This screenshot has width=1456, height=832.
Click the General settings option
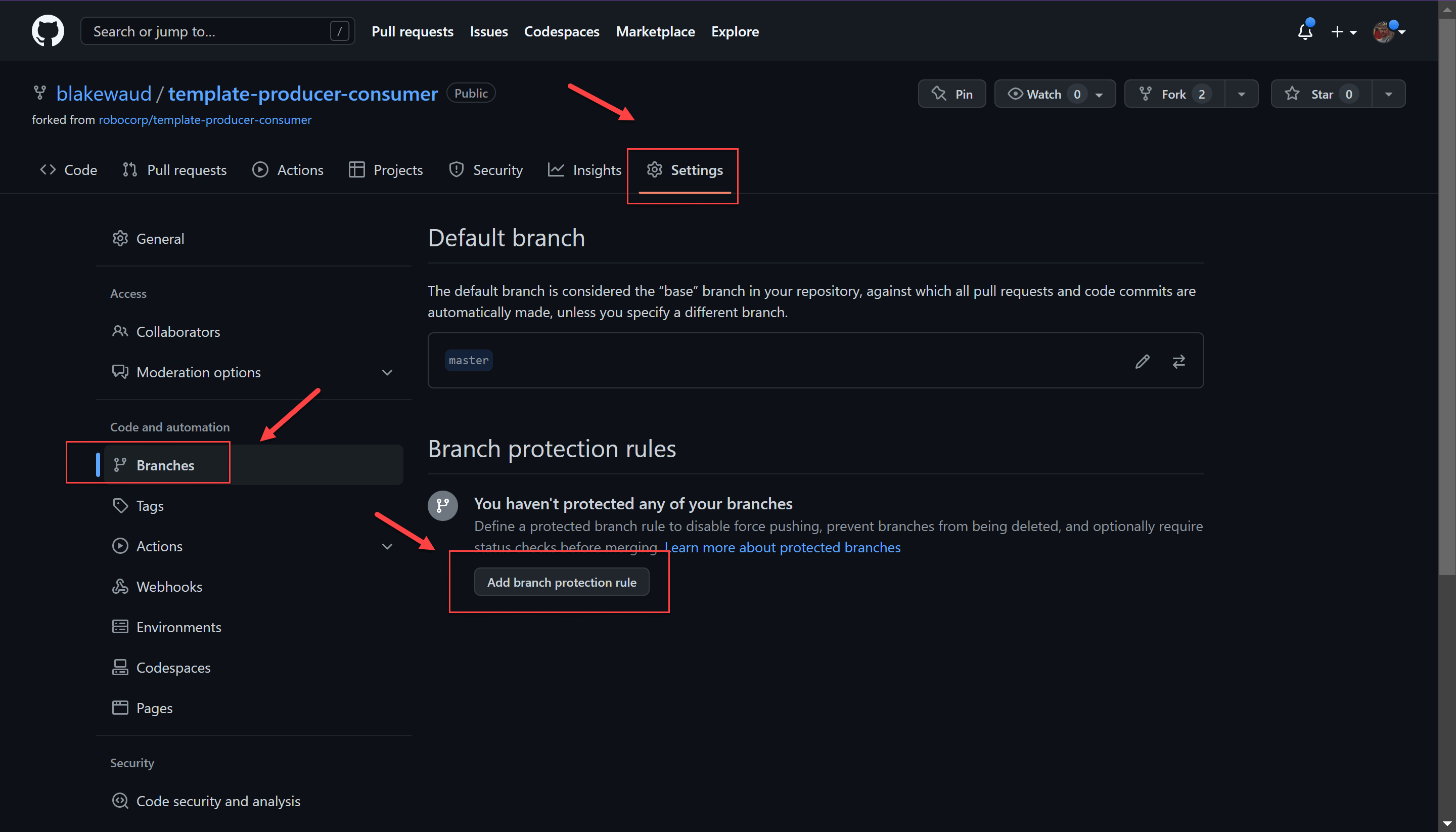click(160, 238)
